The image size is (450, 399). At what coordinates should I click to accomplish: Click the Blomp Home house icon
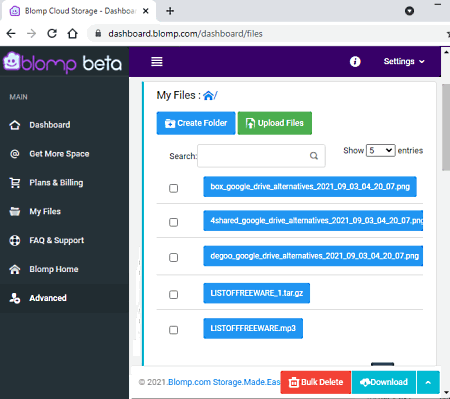[15, 269]
